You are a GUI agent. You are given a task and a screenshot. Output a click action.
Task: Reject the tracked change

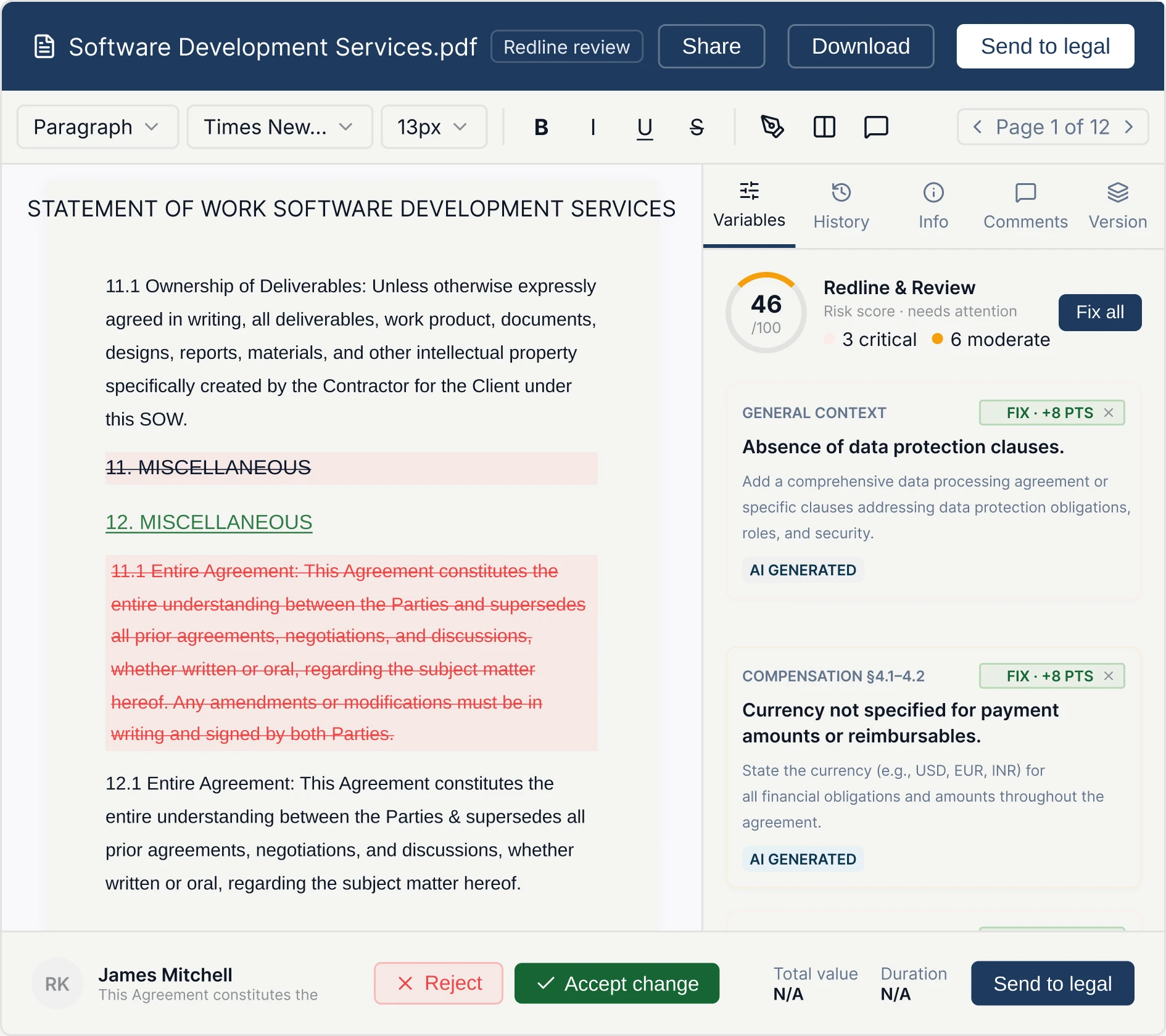(438, 983)
